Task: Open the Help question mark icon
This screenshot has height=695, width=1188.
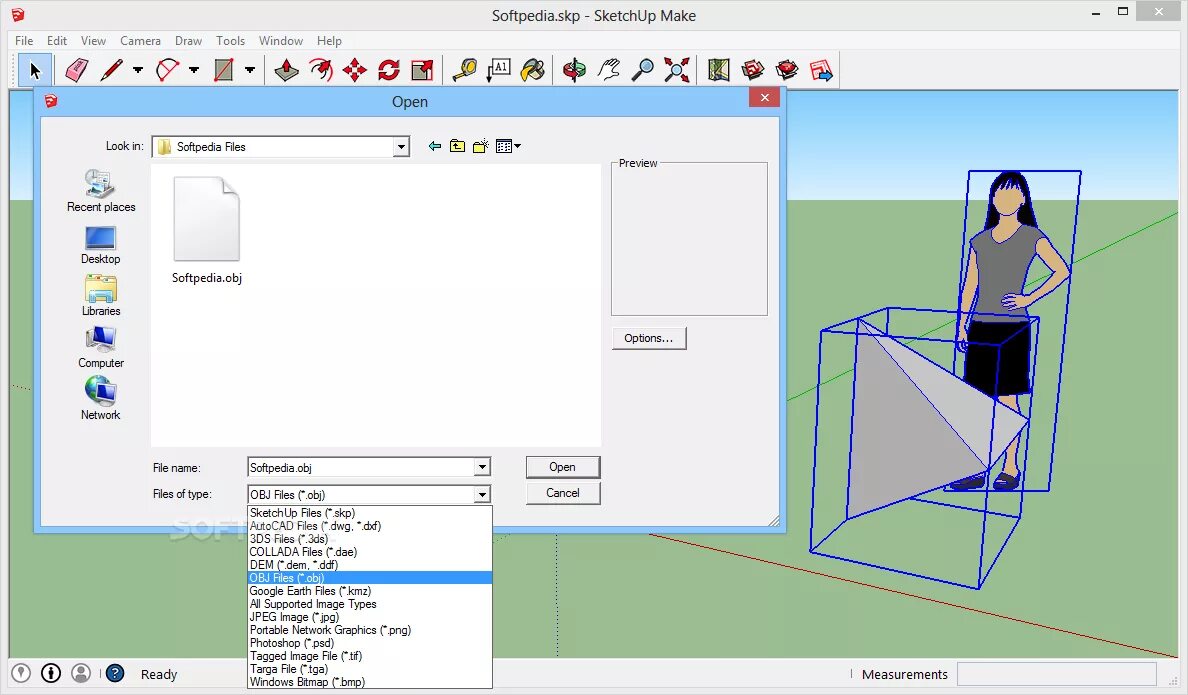Action: [x=115, y=673]
